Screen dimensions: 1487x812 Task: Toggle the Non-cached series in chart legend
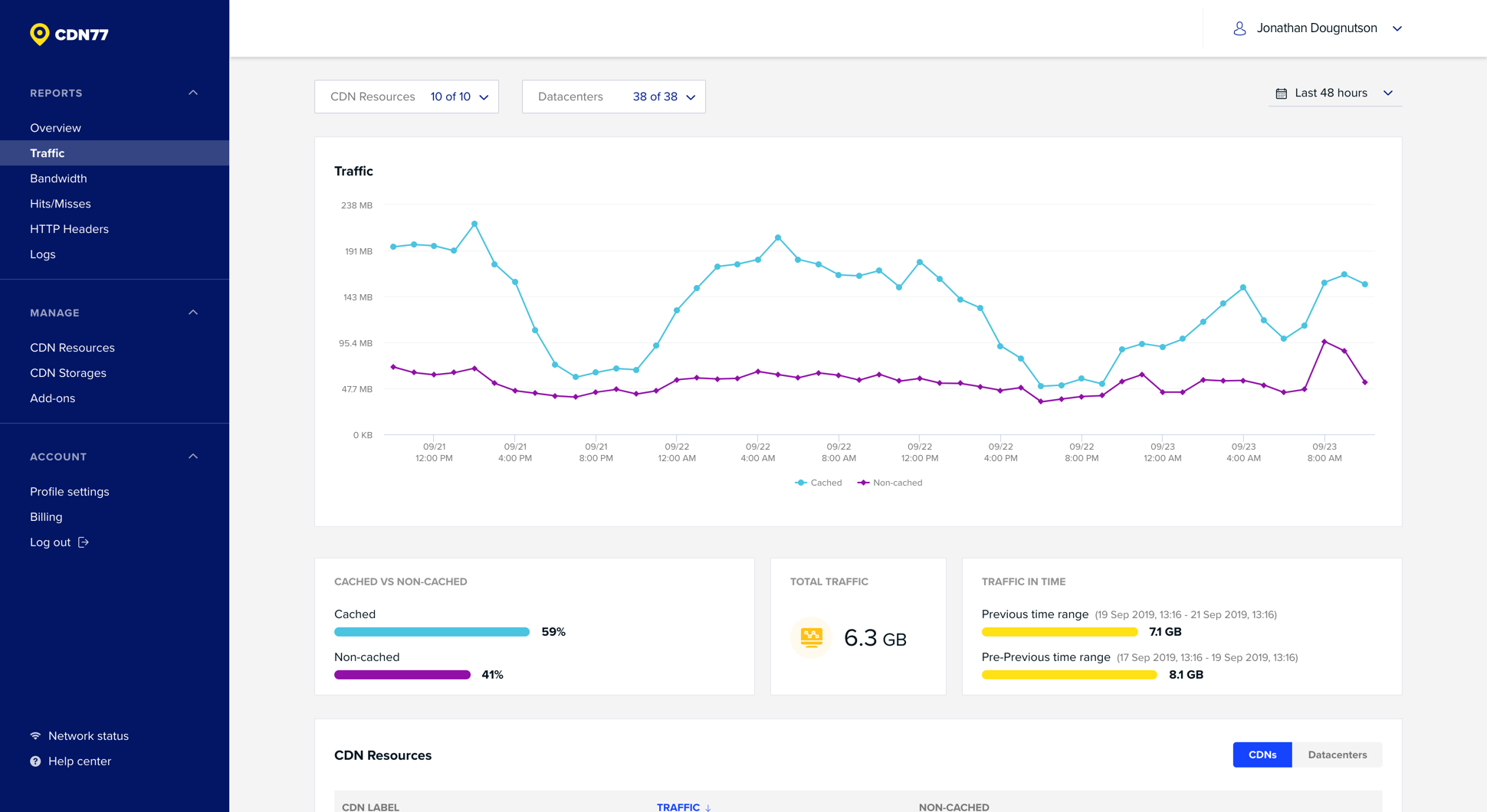[x=890, y=483]
